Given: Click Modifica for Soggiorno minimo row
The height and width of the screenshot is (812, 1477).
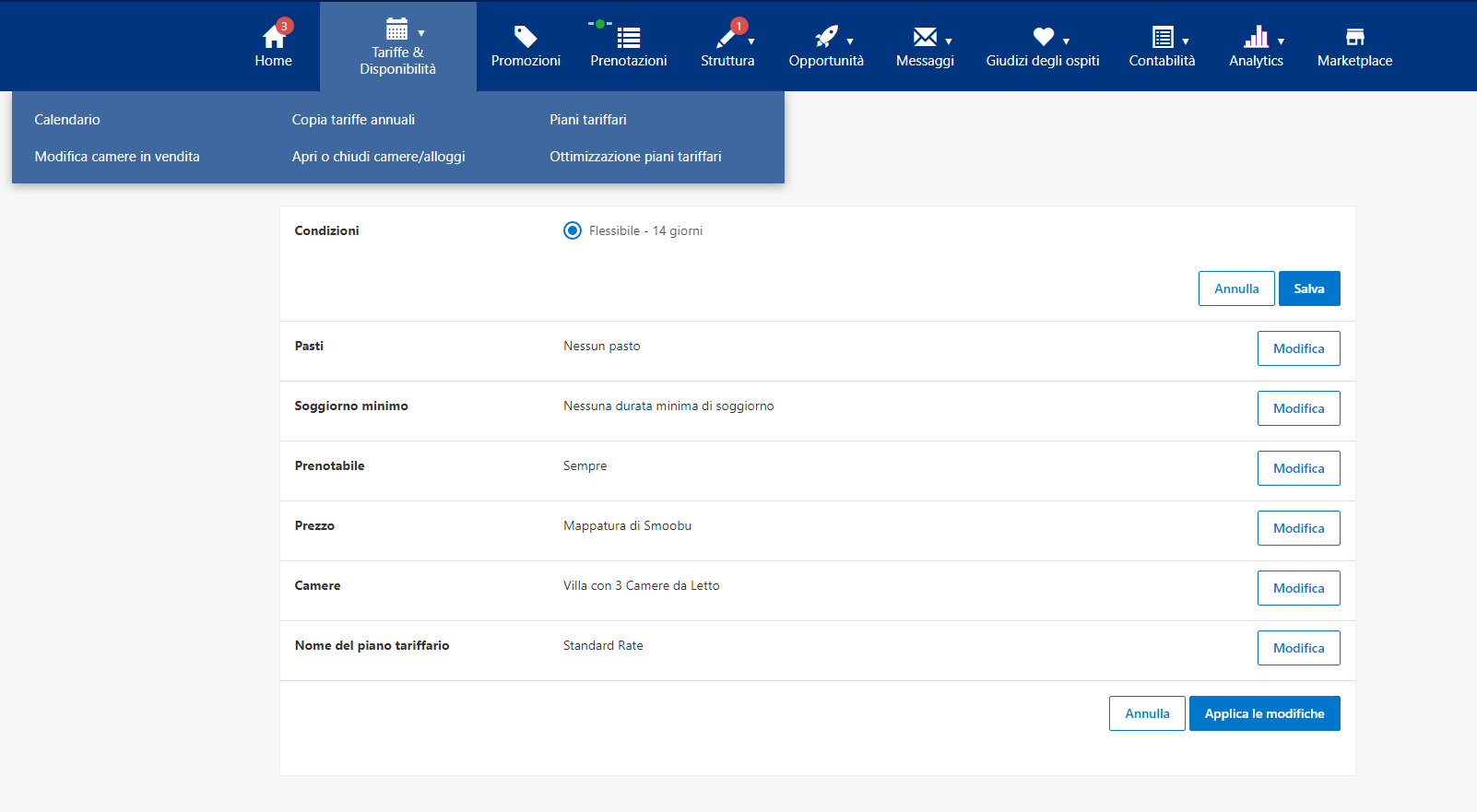Looking at the screenshot, I should [1299, 408].
